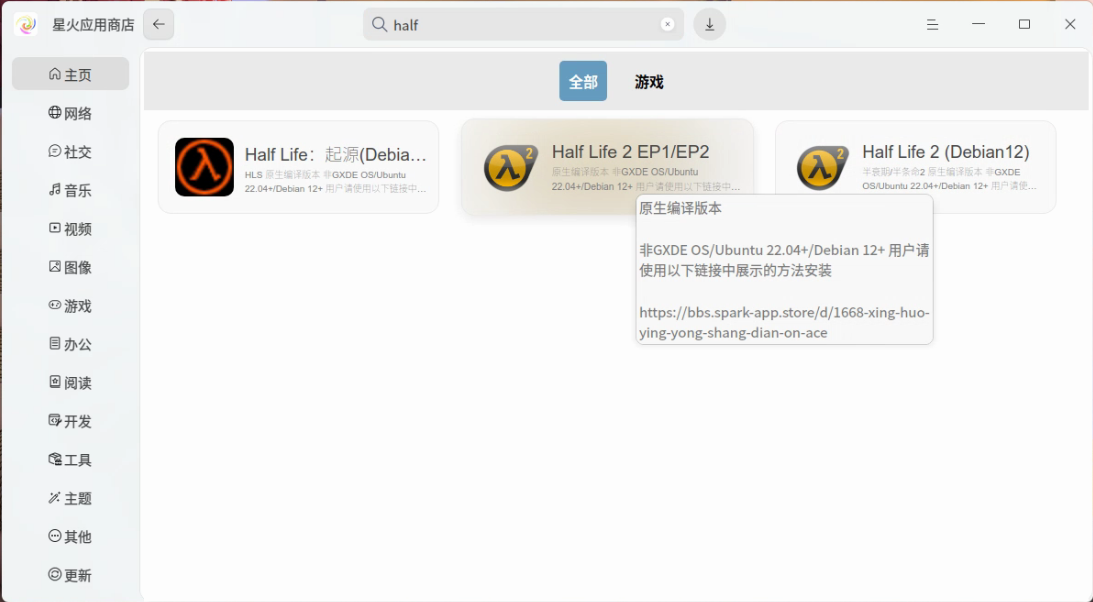1093x602 pixels.
Task: Open the 游戏 sidebar category
Action: (x=70, y=305)
